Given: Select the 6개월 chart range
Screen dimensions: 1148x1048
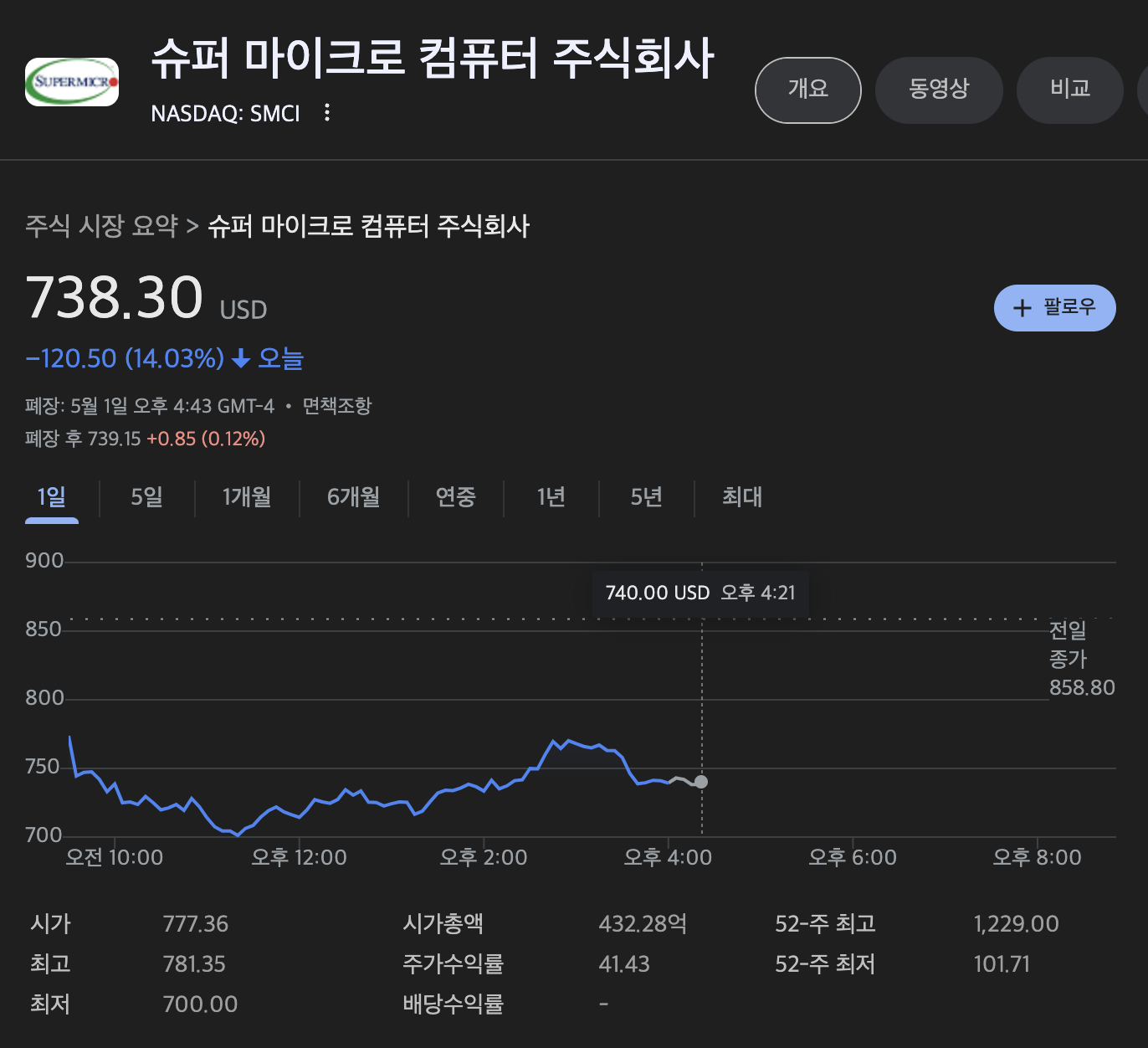Looking at the screenshot, I should [x=353, y=498].
